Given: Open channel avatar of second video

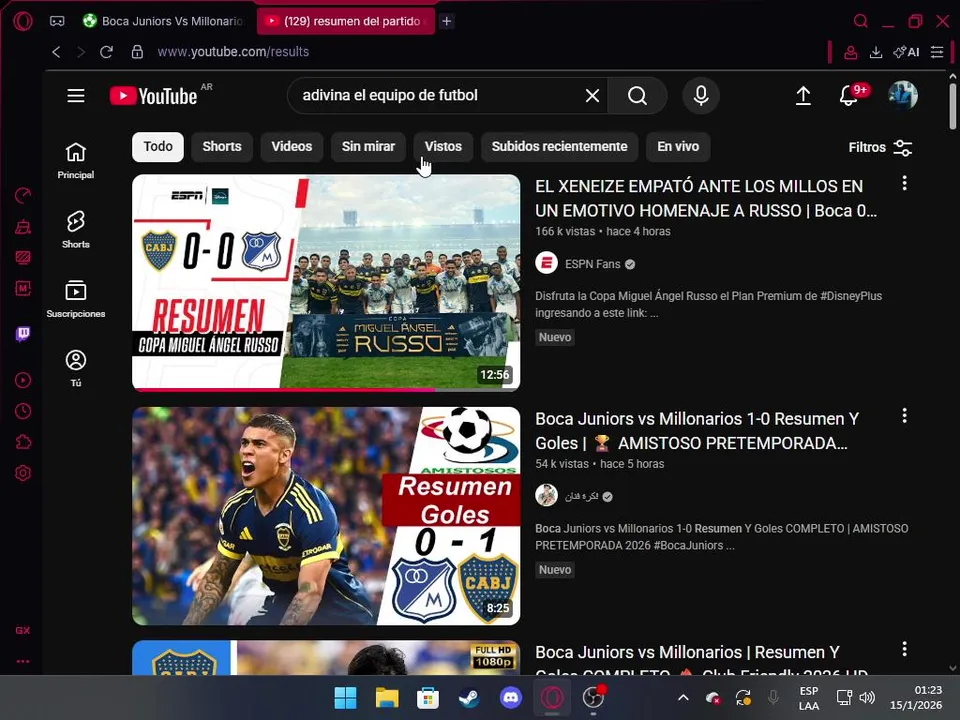Looking at the screenshot, I should coord(546,495).
